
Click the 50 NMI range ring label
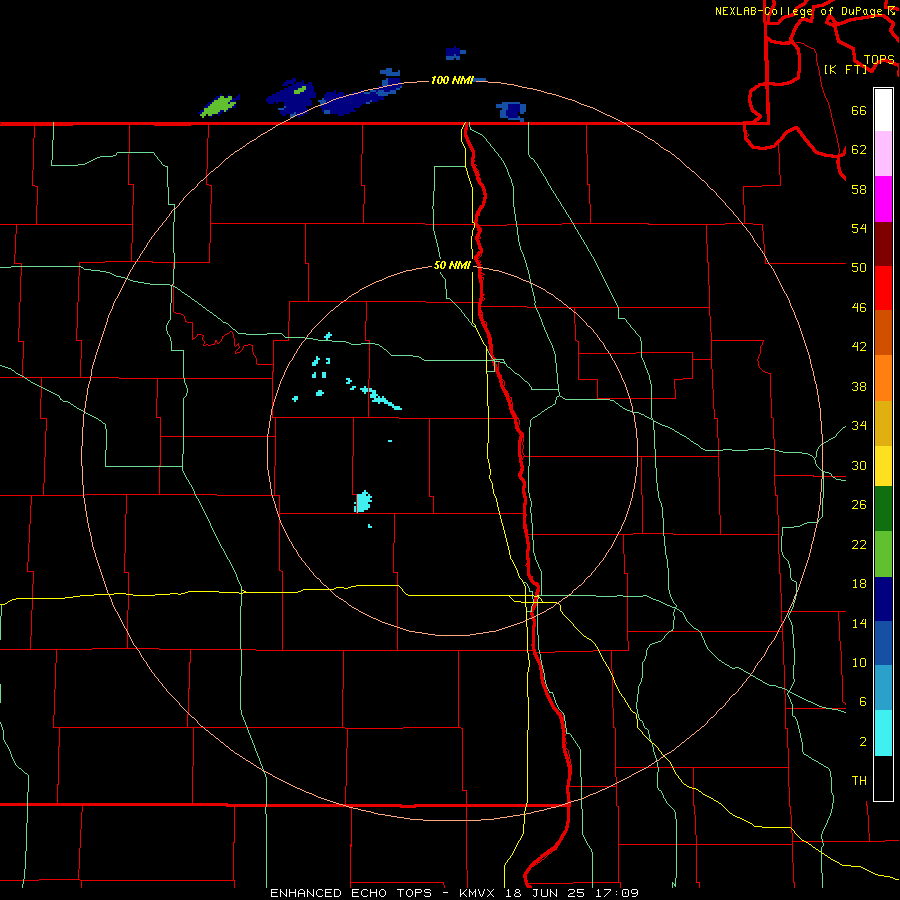[452, 265]
